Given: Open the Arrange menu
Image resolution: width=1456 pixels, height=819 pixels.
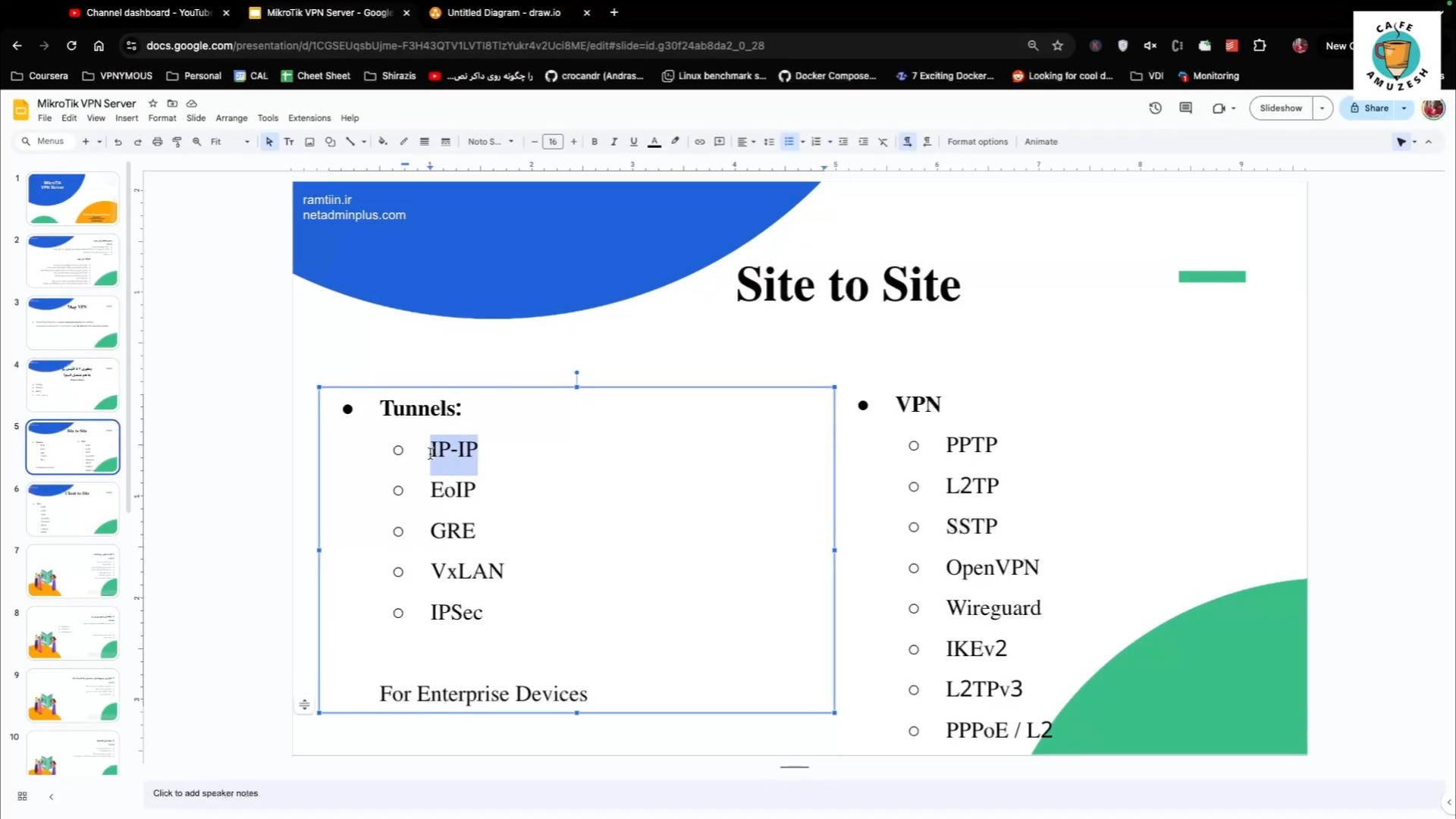Looking at the screenshot, I should click(x=231, y=118).
